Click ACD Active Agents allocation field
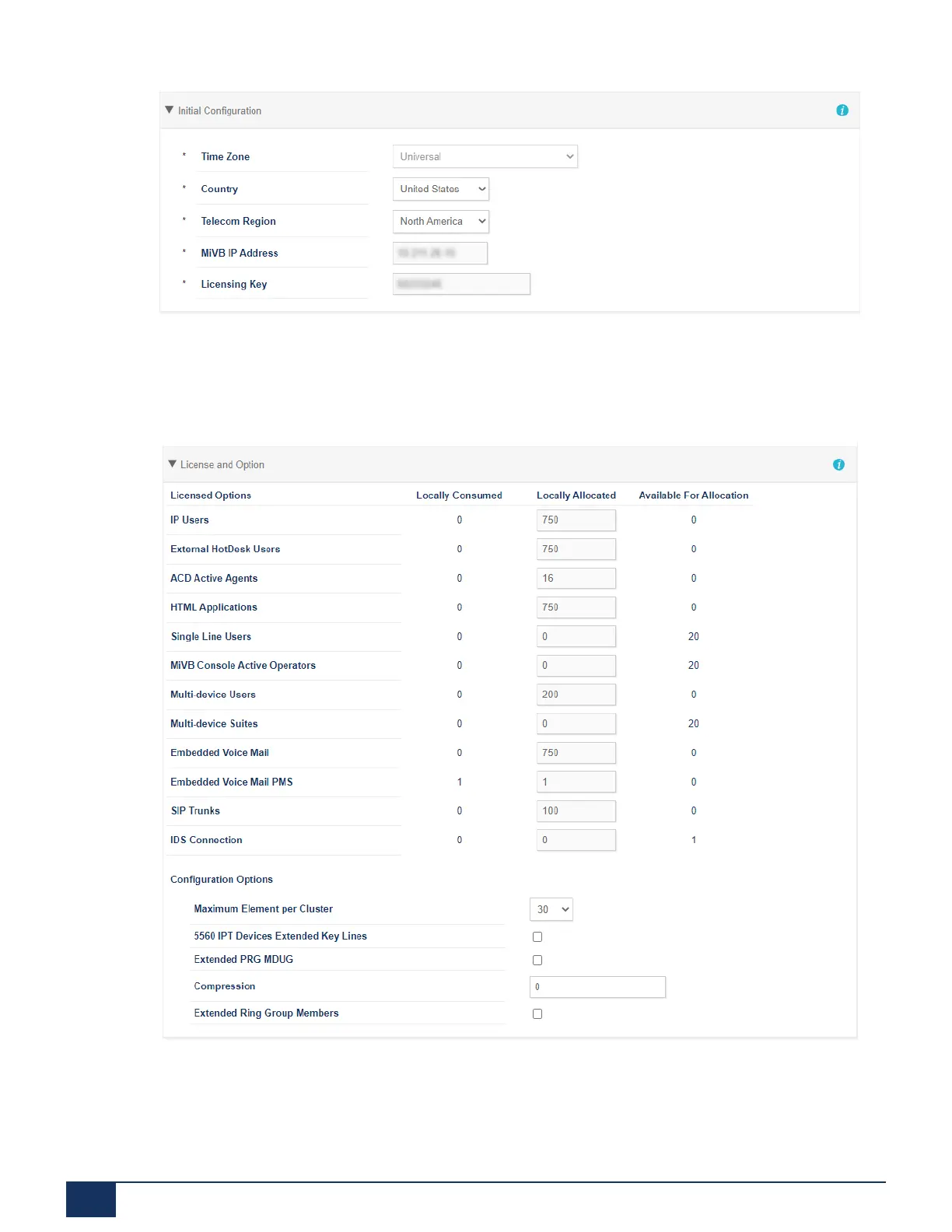The width and height of the screenshot is (952, 1232). point(576,578)
